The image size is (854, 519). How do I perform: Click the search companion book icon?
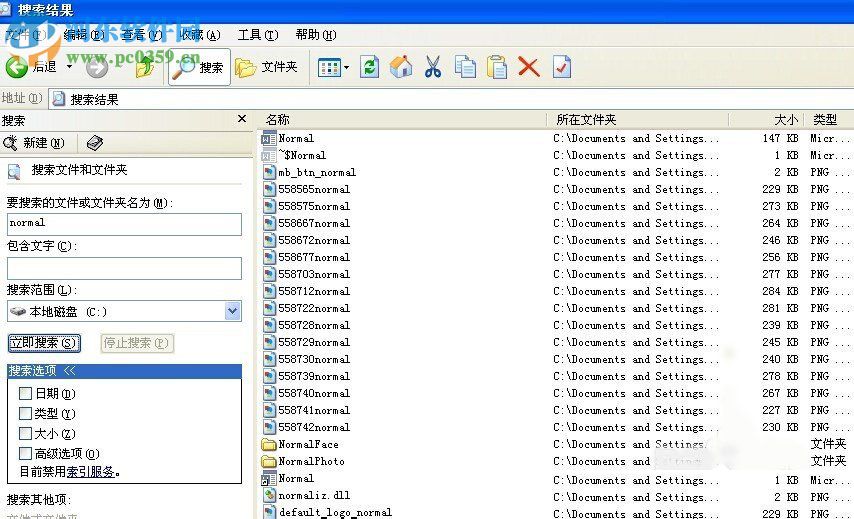click(95, 143)
